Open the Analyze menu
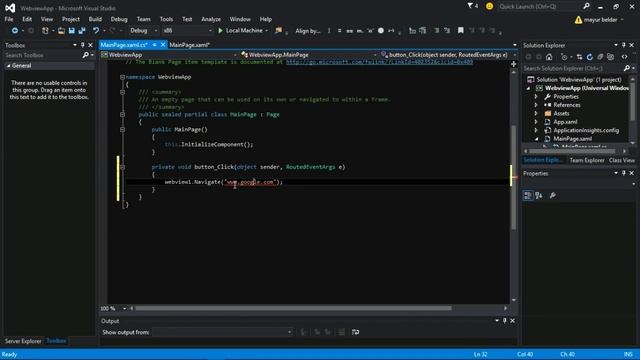 click(211, 19)
